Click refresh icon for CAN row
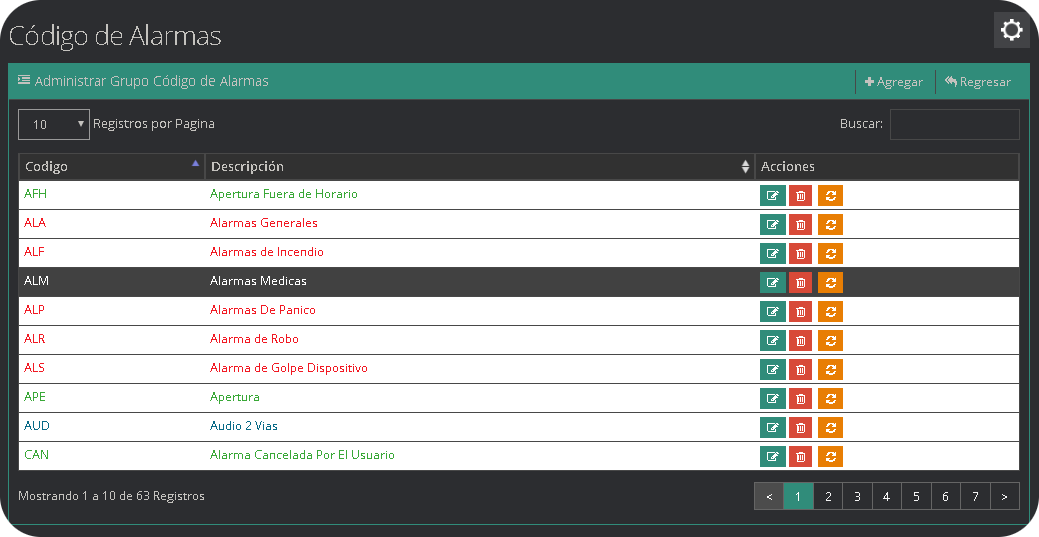This screenshot has width=1039, height=537. coord(830,457)
